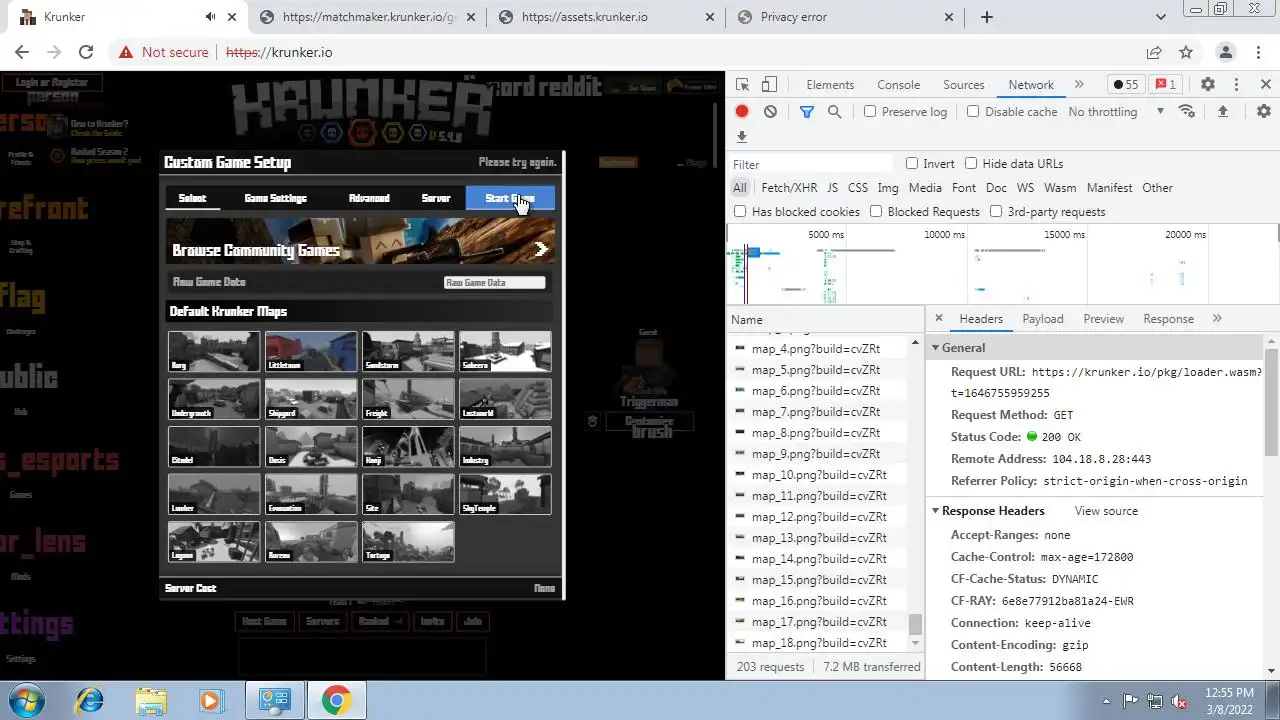Viewport: 1280px width, 720px height.
Task: Click the network Filter text field
Action: point(810,164)
